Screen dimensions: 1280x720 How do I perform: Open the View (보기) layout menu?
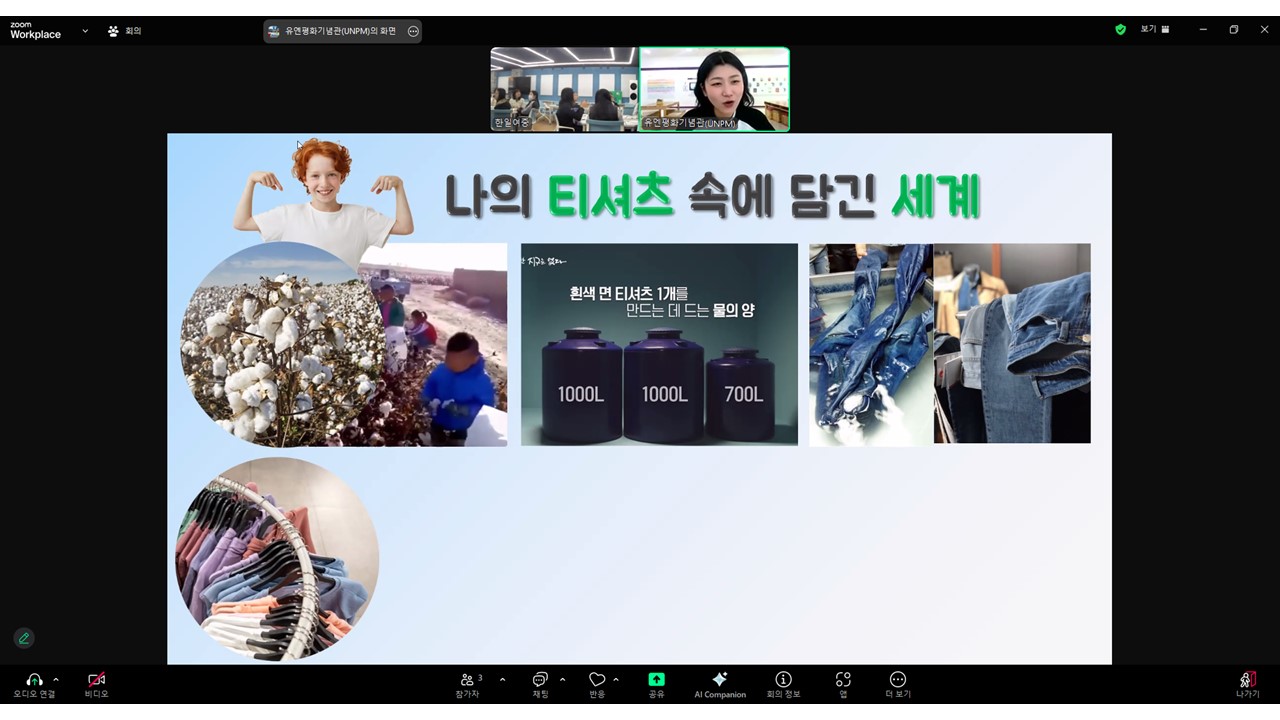point(1155,30)
